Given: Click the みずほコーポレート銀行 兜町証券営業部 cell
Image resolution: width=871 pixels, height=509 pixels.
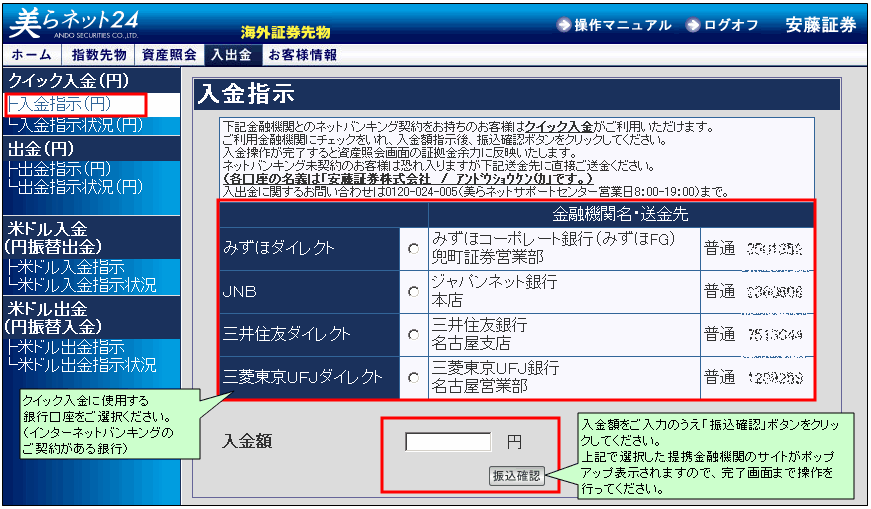Looking at the screenshot, I should (564, 248).
